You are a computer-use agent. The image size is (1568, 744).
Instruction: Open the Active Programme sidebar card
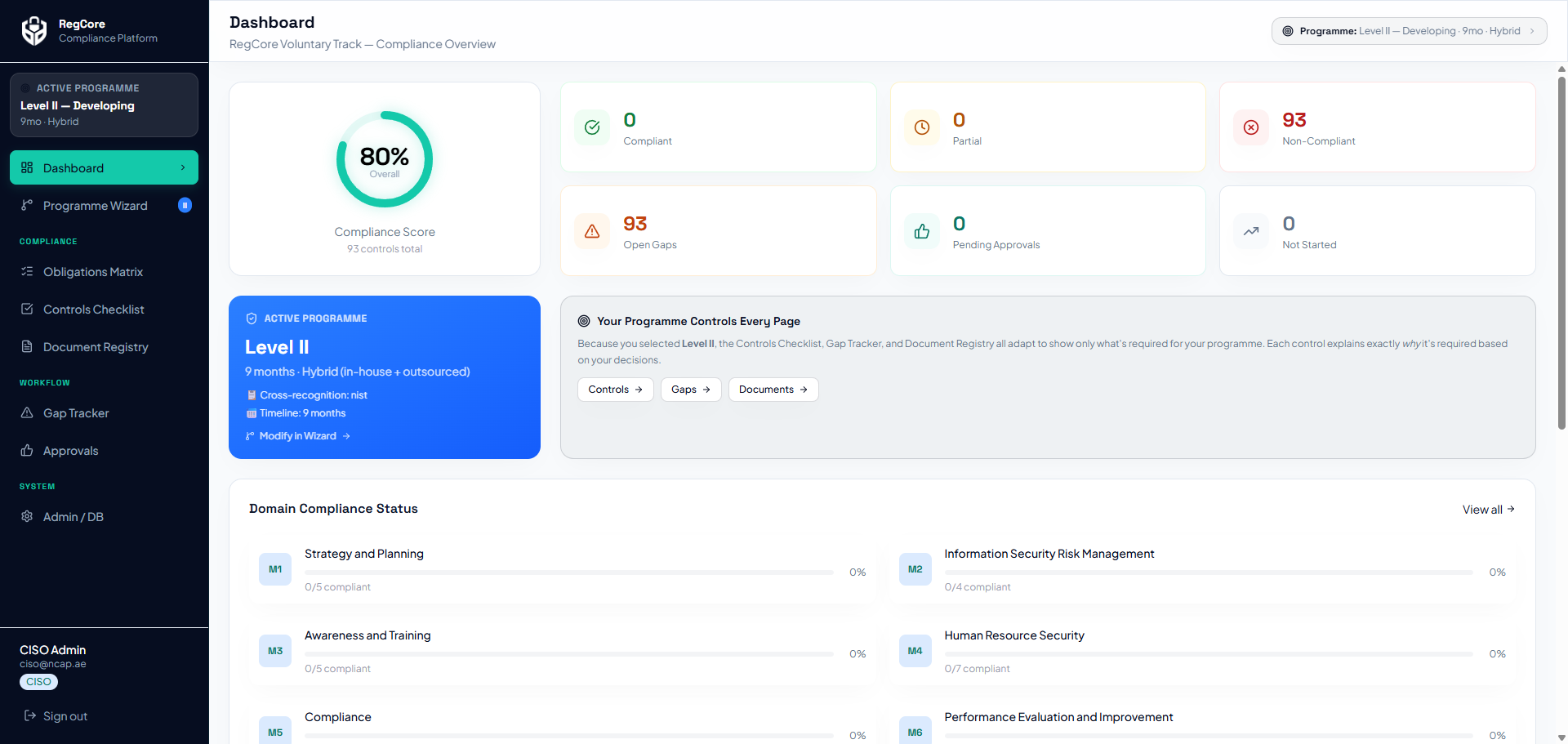click(x=104, y=105)
